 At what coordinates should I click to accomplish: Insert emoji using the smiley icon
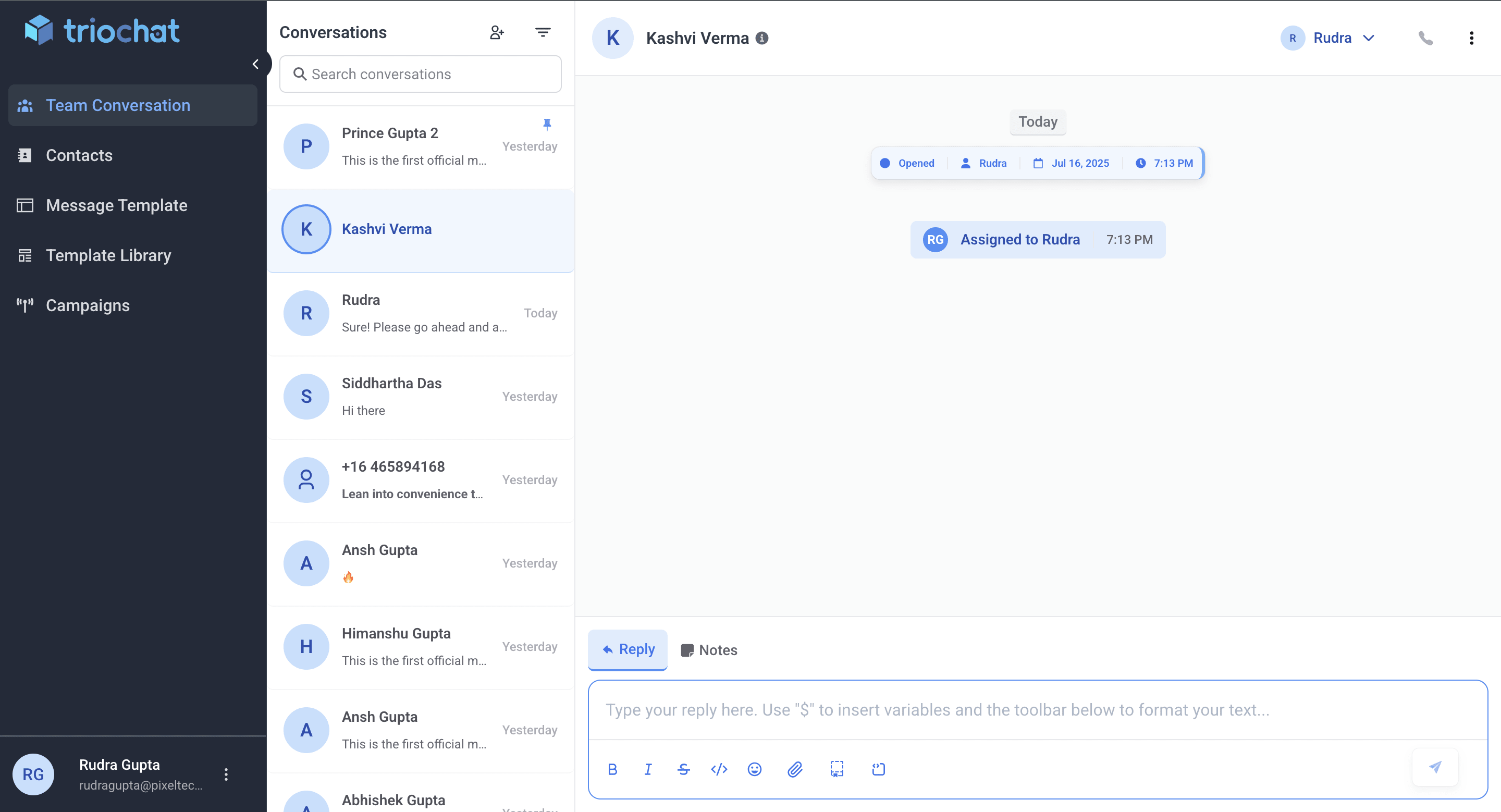coord(754,769)
